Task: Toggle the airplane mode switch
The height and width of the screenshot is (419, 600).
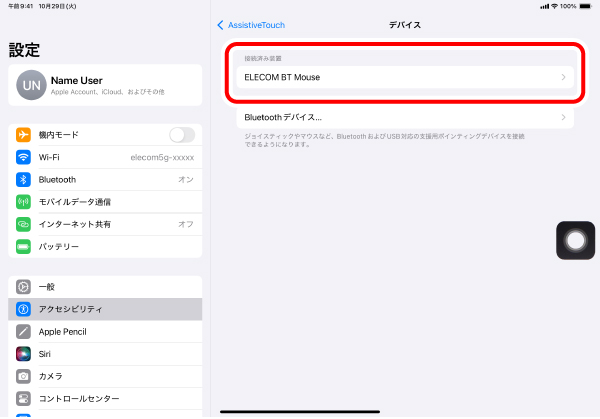Action: pos(182,135)
